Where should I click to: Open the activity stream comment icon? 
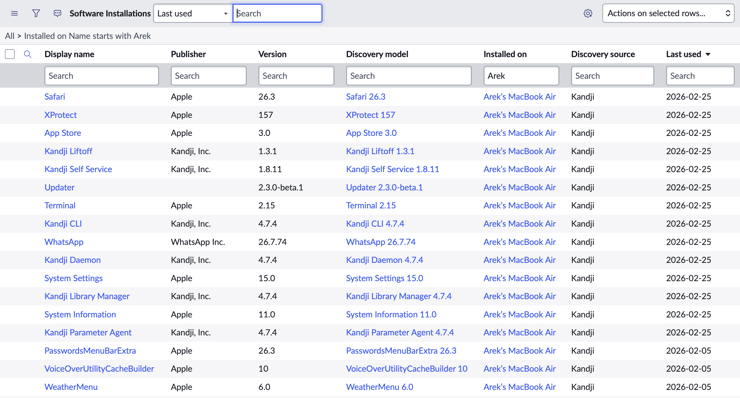click(x=58, y=14)
